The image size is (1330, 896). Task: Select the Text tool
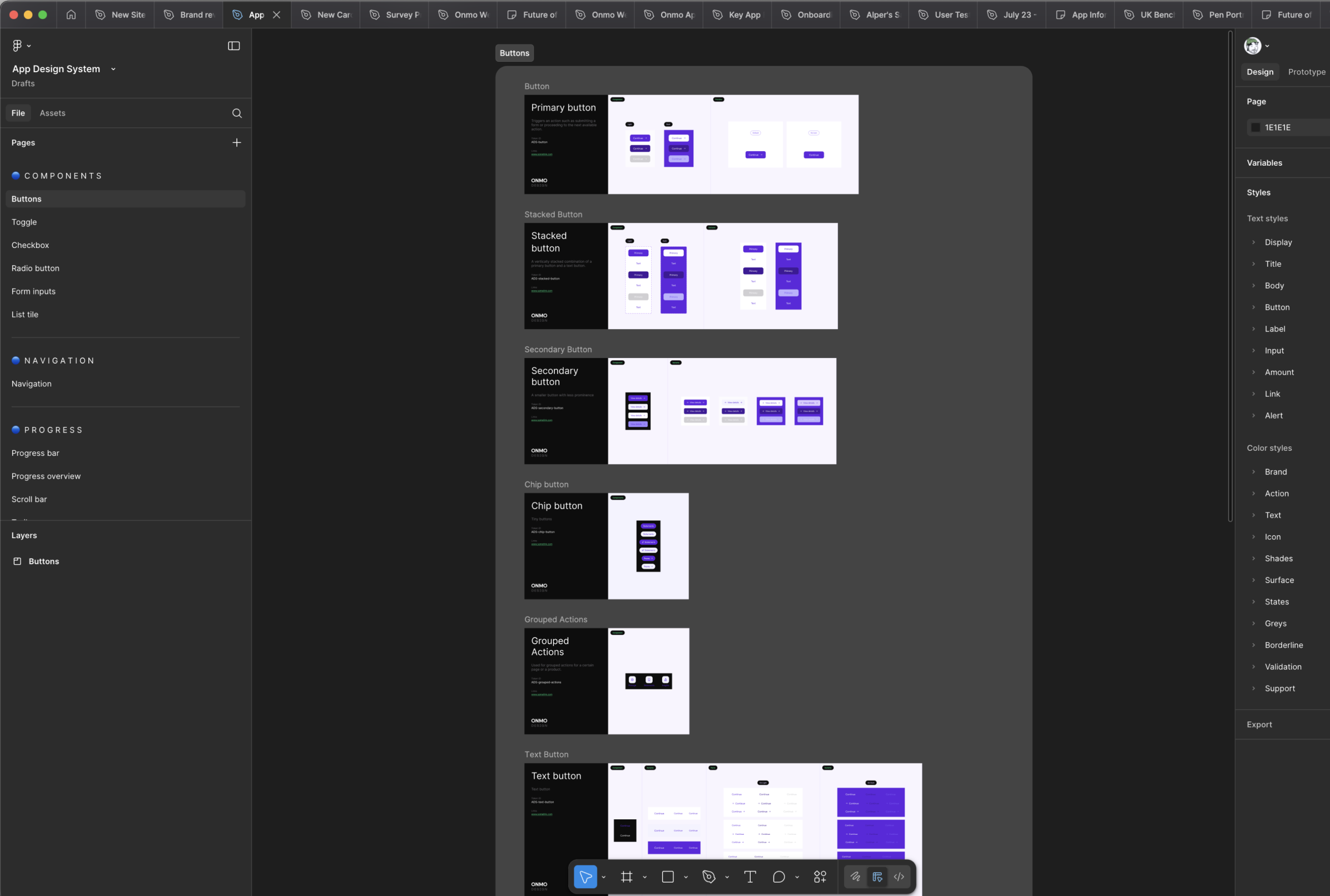pyautogui.click(x=750, y=876)
